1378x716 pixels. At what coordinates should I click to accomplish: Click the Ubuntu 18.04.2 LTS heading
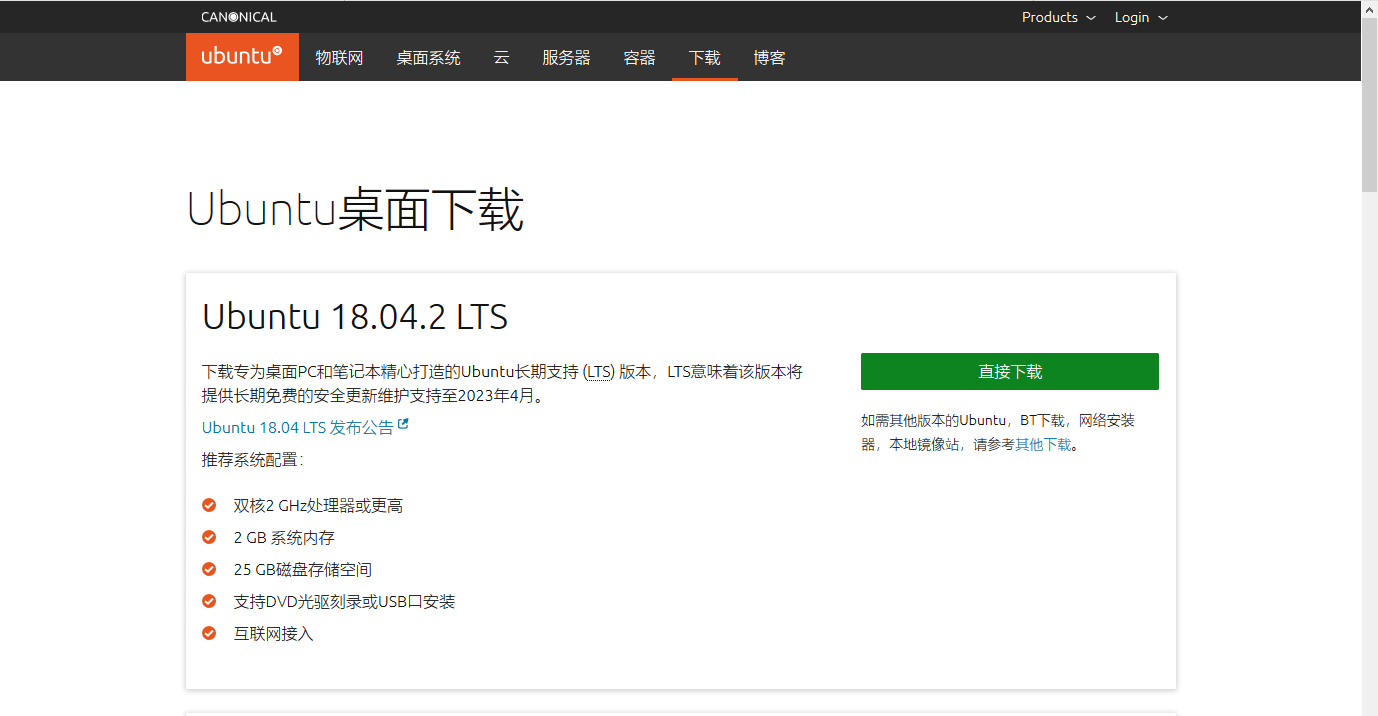click(355, 317)
